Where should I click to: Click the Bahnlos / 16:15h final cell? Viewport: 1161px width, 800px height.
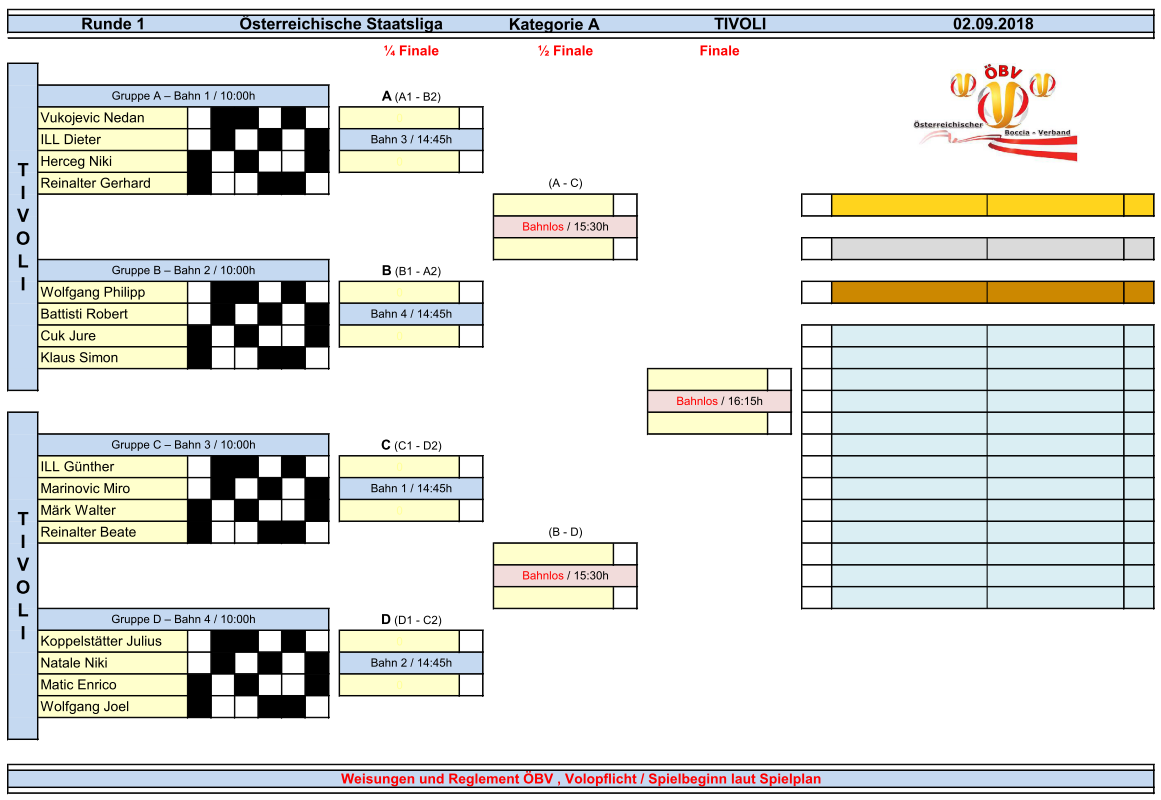719,401
